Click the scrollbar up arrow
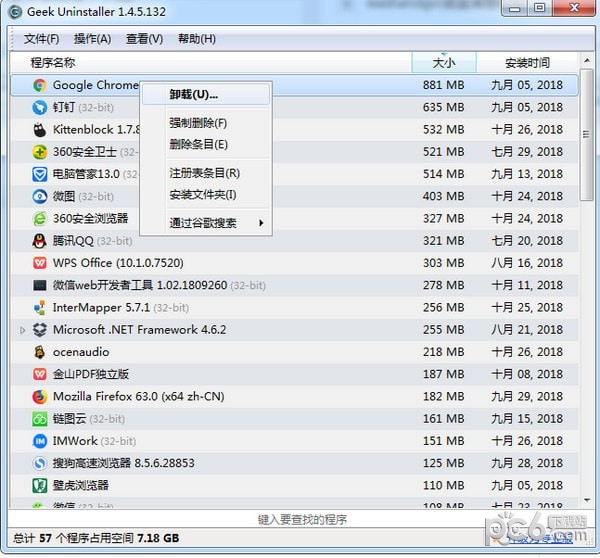Image resolution: width=600 pixels, height=558 pixels. tap(586, 60)
